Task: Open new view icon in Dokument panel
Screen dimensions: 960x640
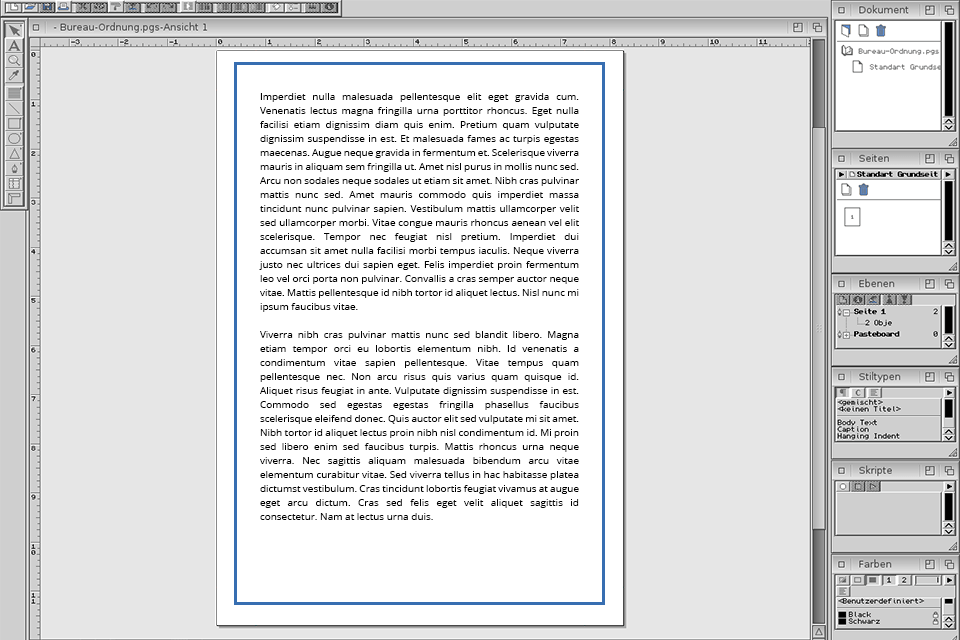Action: click(846, 31)
